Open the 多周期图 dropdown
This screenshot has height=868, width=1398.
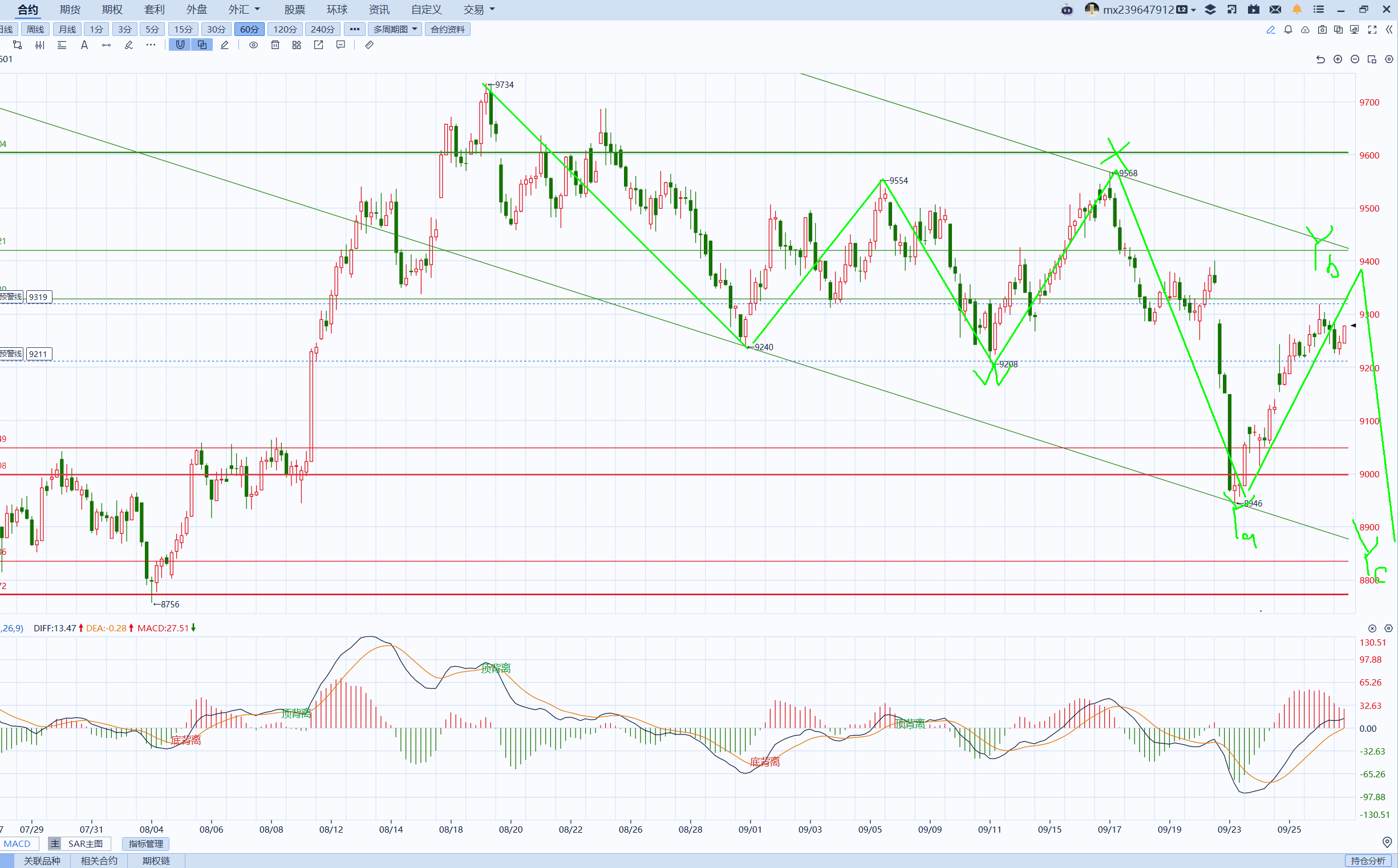(395, 29)
